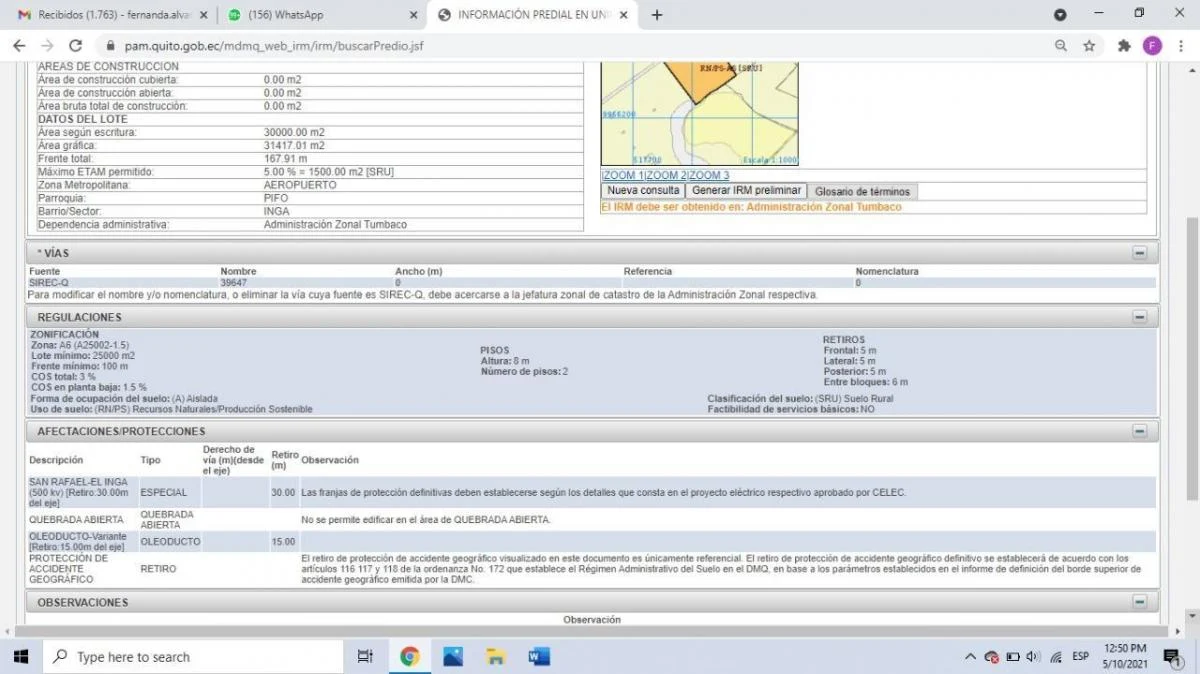The height and width of the screenshot is (674, 1200).
Task: Click Generar IRM preliminar button
Action: coord(747,191)
